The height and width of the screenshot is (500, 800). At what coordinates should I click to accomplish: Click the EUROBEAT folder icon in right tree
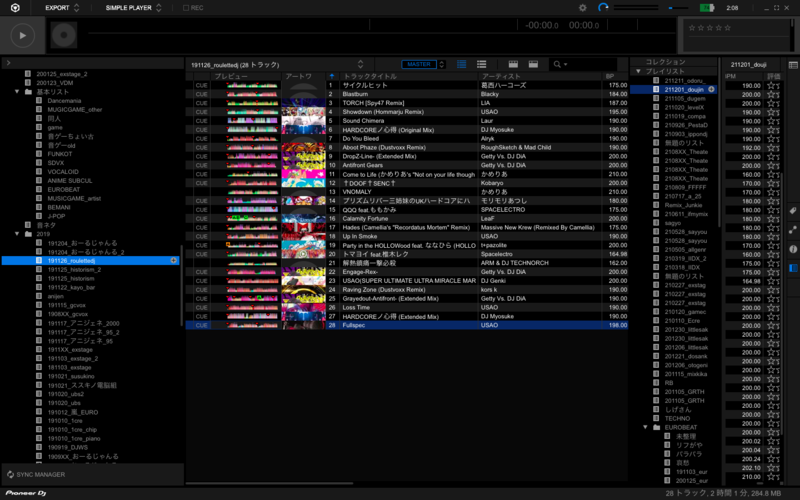click(x=657, y=428)
